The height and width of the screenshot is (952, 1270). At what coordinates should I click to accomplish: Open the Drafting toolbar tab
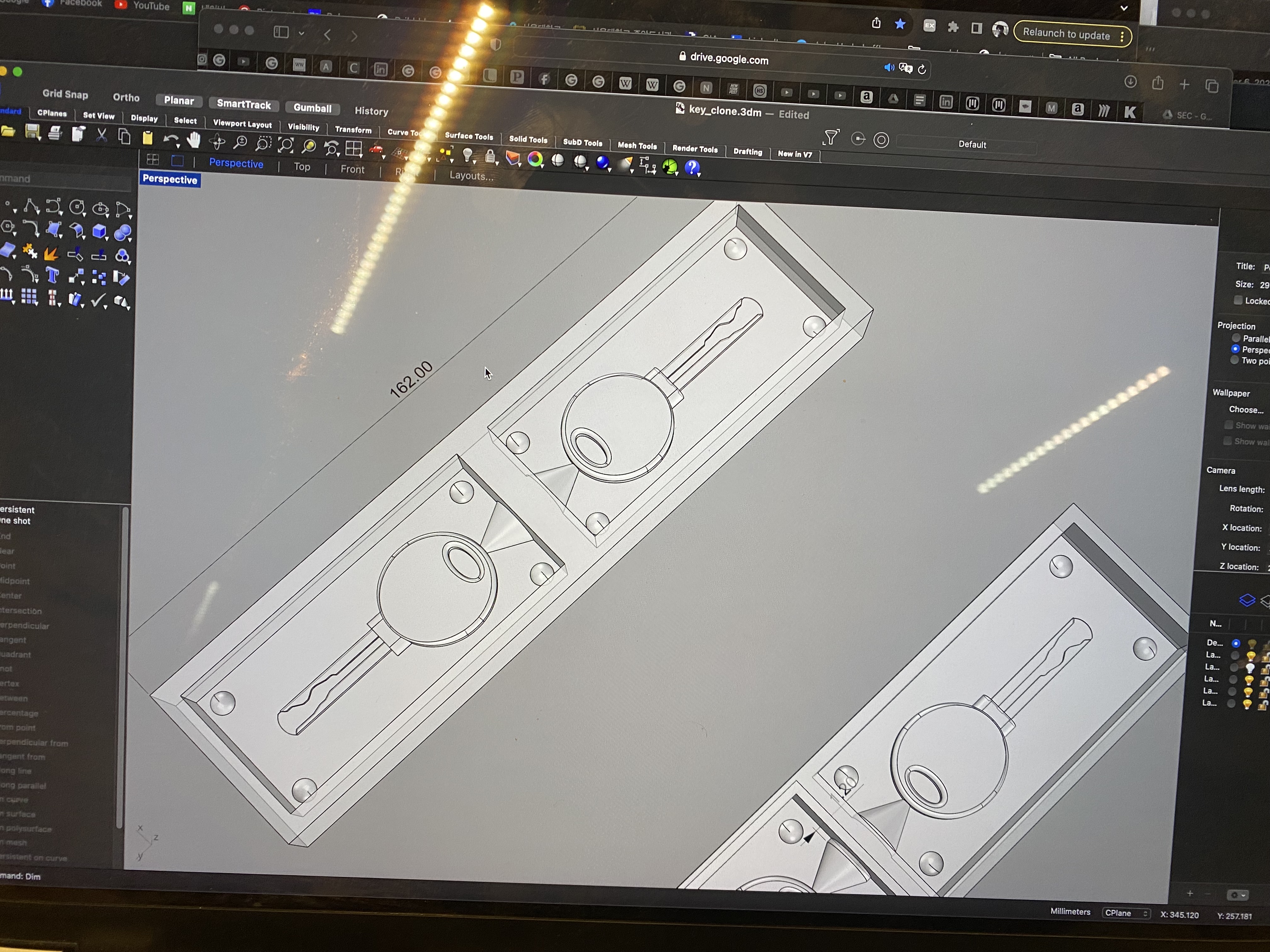click(747, 151)
